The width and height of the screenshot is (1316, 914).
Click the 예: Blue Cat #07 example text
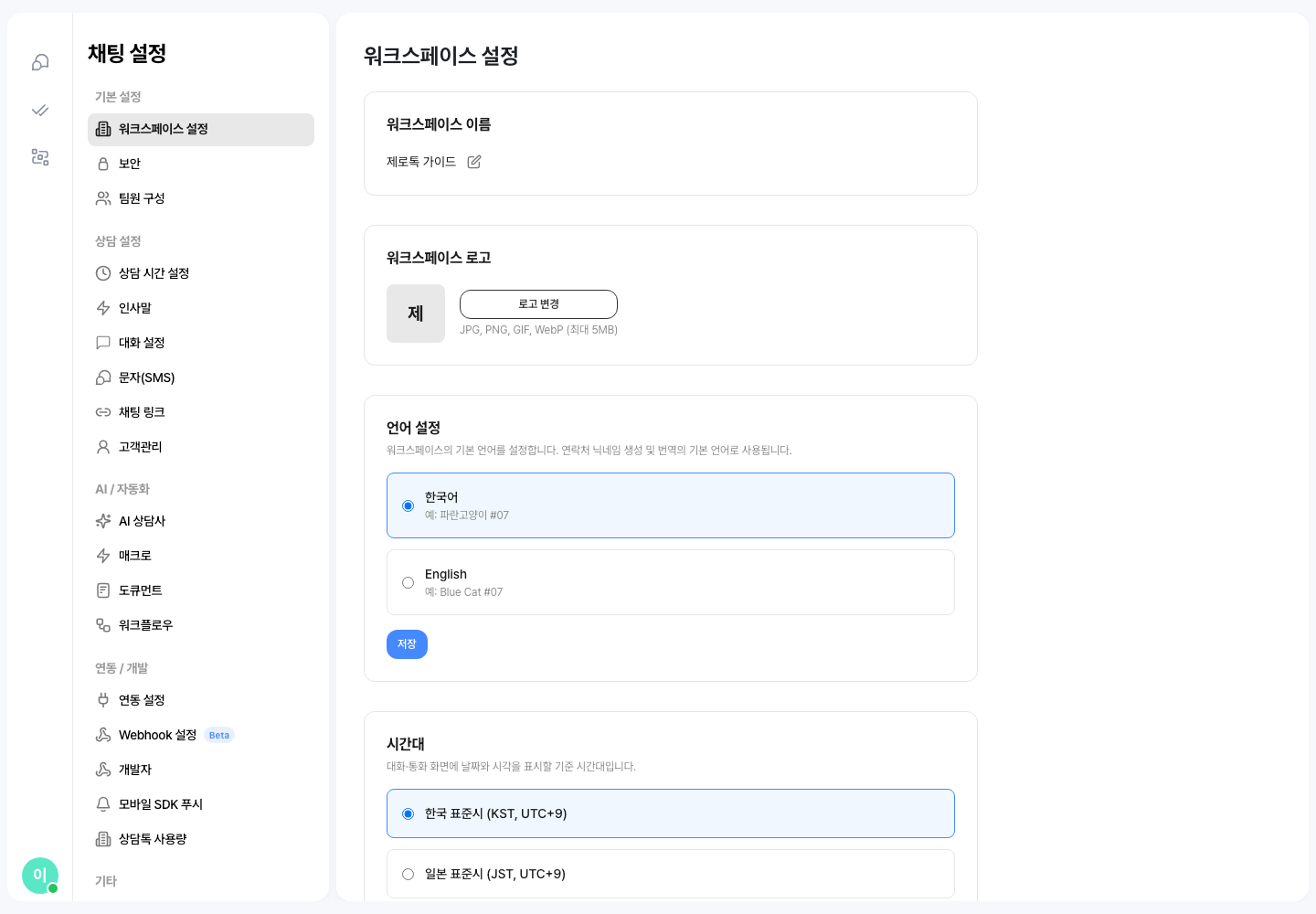click(x=463, y=592)
